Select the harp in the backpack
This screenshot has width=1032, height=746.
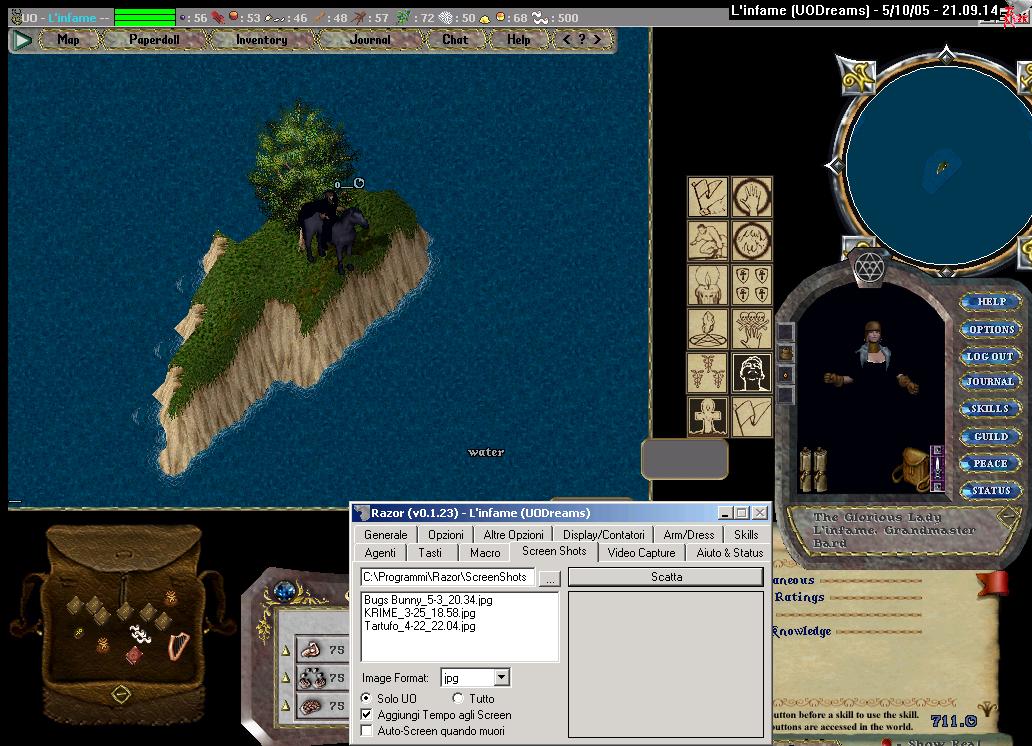point(178,645)
